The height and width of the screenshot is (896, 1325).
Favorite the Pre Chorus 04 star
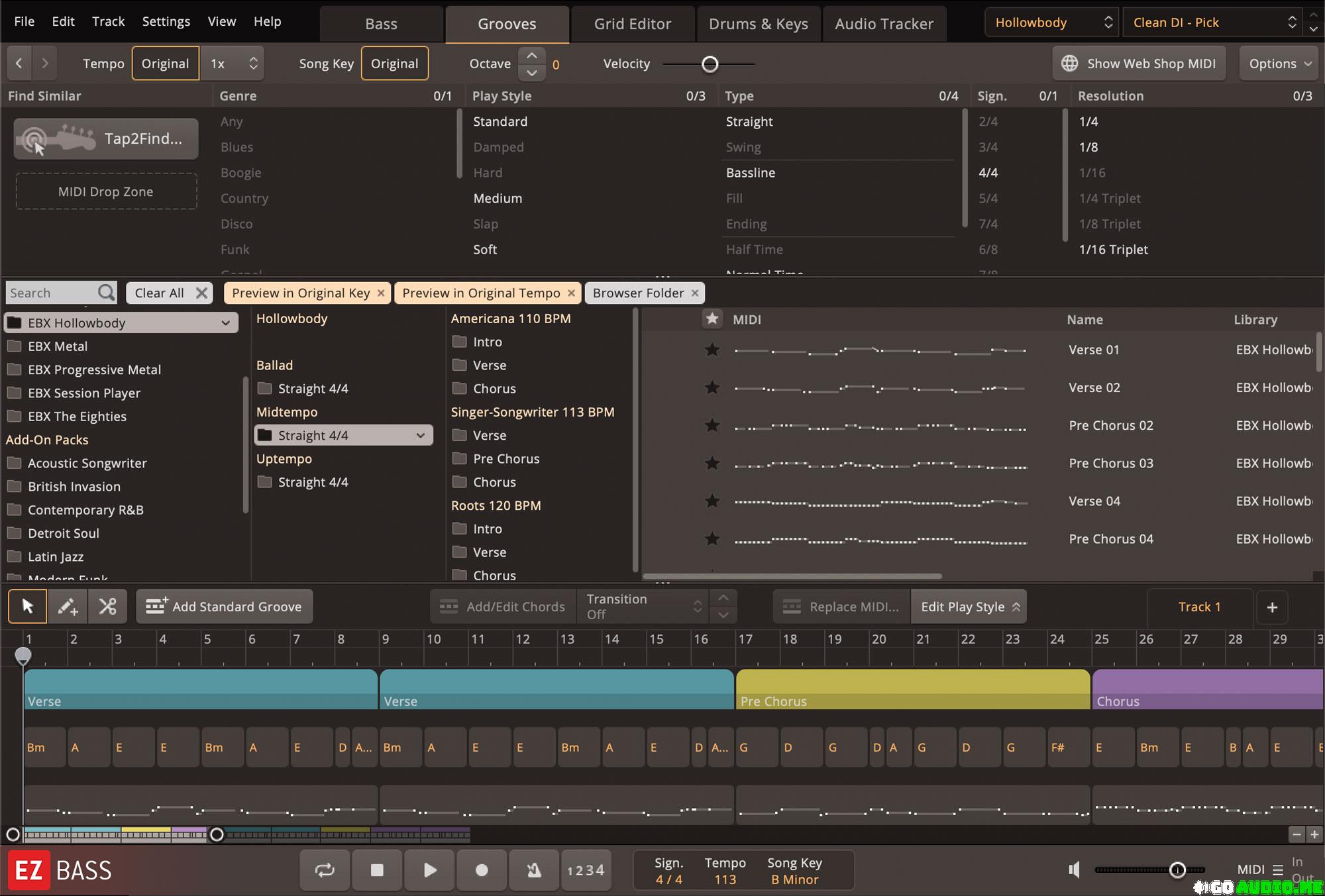point(712,539)
